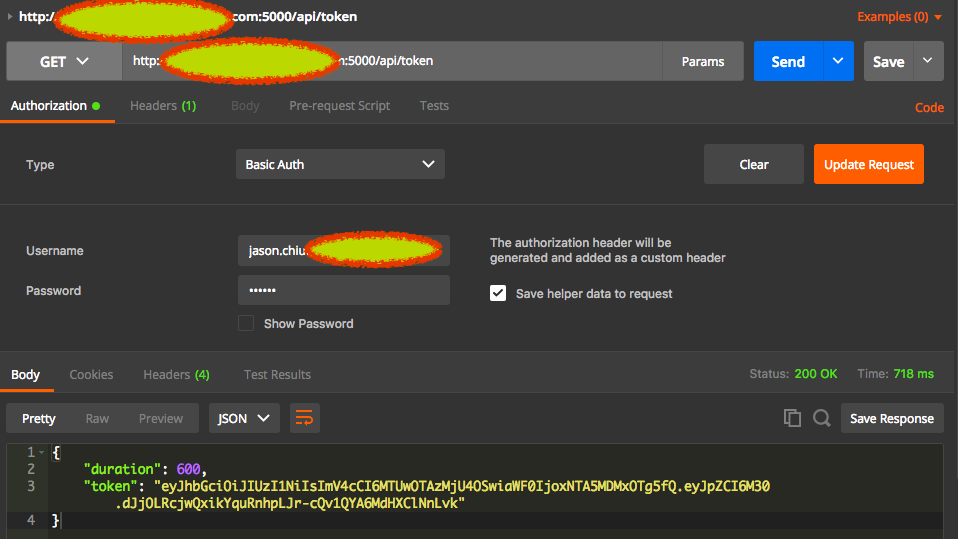Expand the Save button dropdown arrow
Viewport: 958px width, 539px height.
928,61
